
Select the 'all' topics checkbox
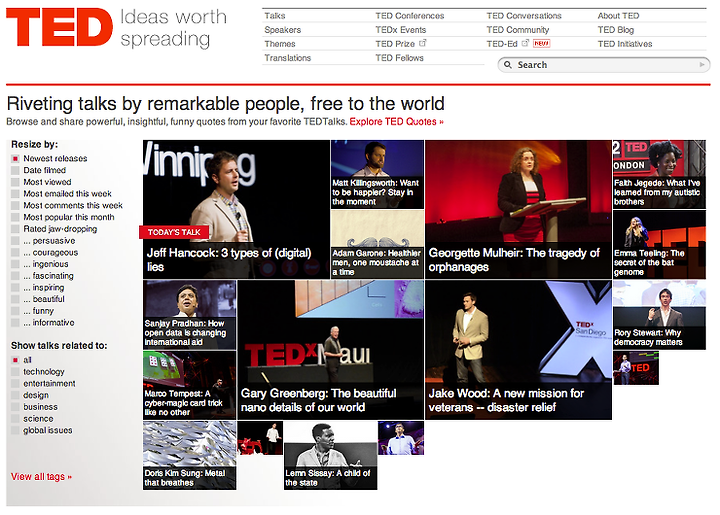coord(15,360)
